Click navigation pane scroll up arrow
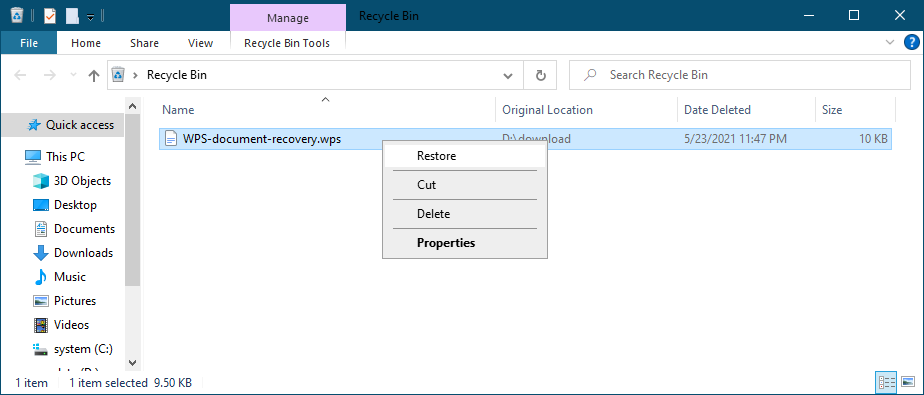This screenshot has width=924, height=395. [x=133, y=106]
